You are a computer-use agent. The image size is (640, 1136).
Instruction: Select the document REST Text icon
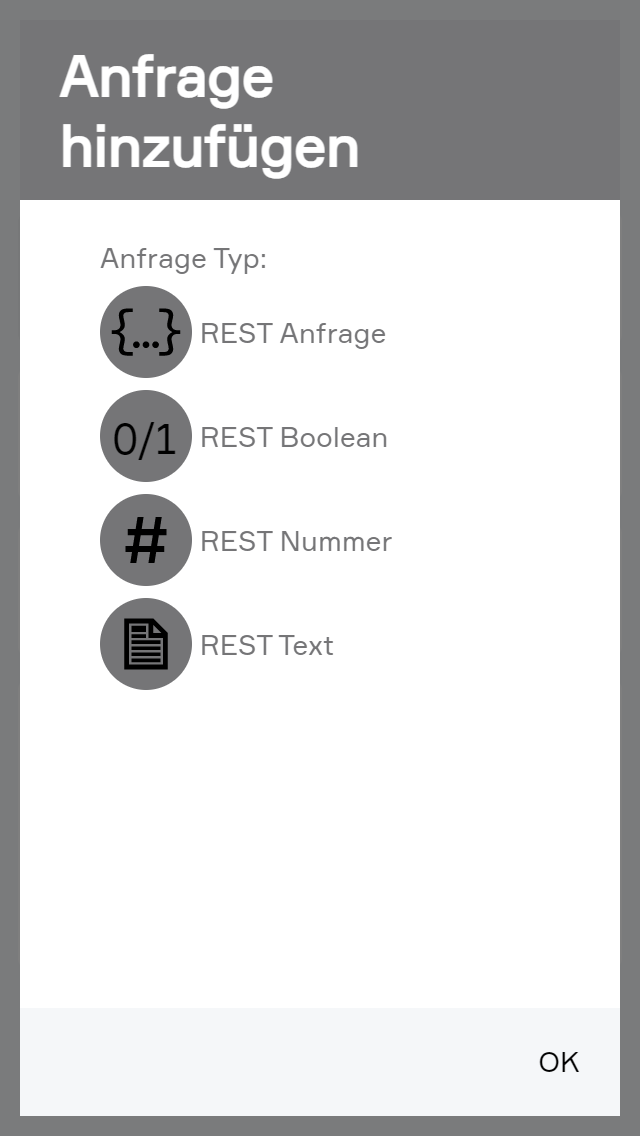pyautogui.click(x=146, y=645)
